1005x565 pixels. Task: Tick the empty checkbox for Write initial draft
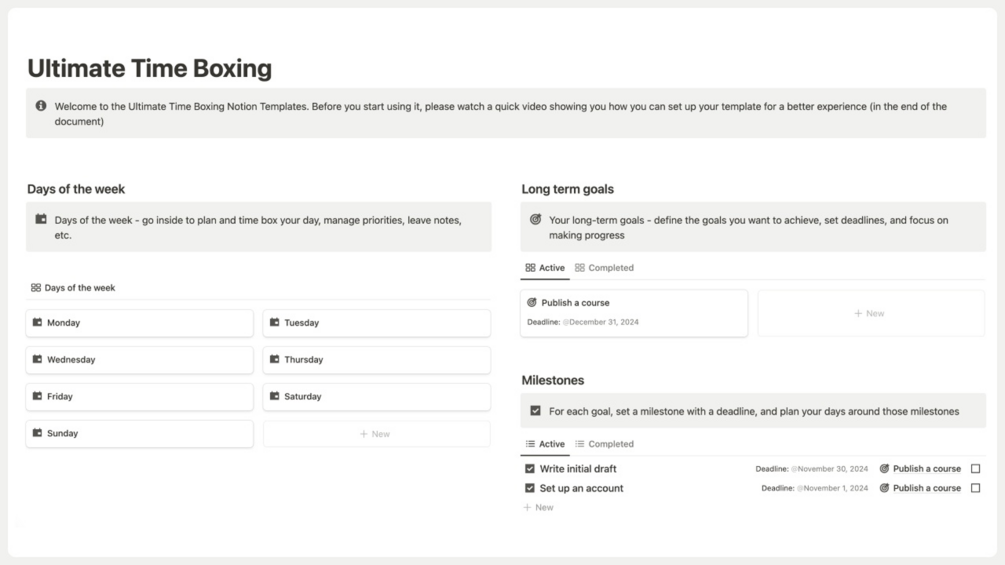pyautogui.click(x=976, y=468)
